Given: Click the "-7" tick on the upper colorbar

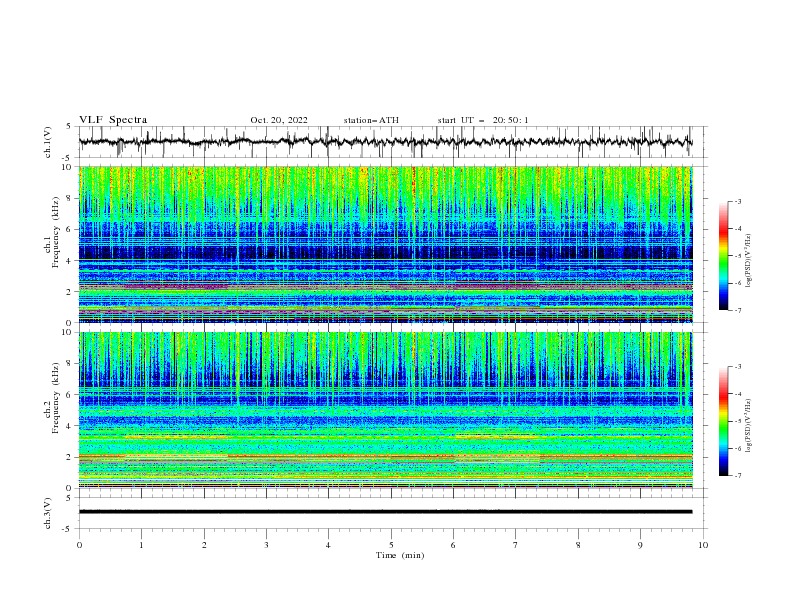Looking at the screenshot, I should pos(737,310).
